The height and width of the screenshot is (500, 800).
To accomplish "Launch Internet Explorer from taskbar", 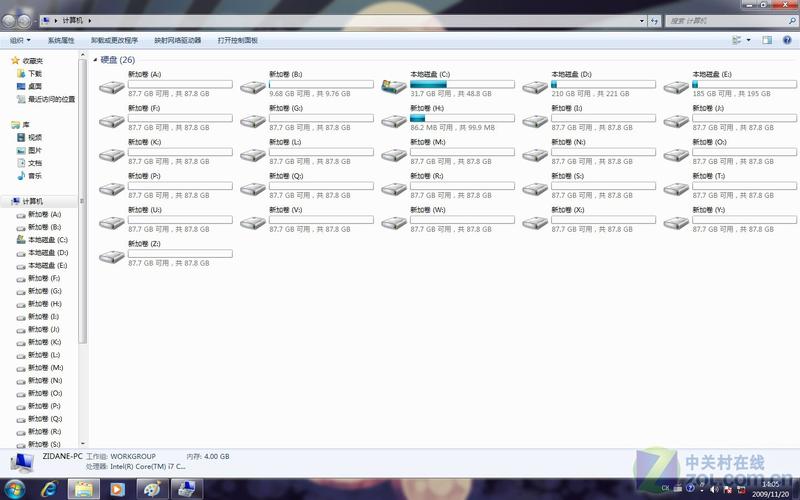I will pos(49,490).
